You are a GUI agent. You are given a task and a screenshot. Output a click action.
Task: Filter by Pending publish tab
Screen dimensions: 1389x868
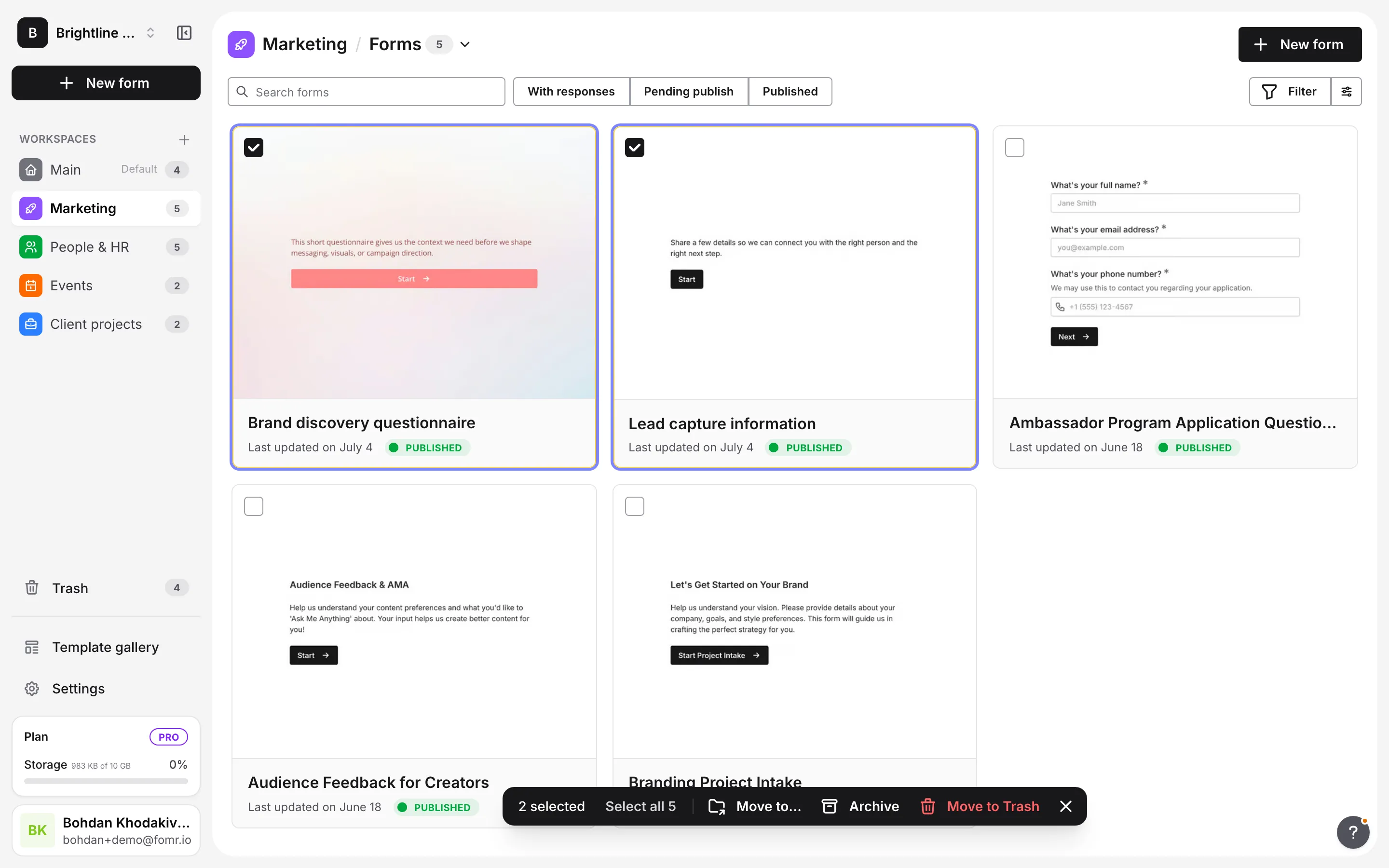pyautogui.click(x=688, y=91)
